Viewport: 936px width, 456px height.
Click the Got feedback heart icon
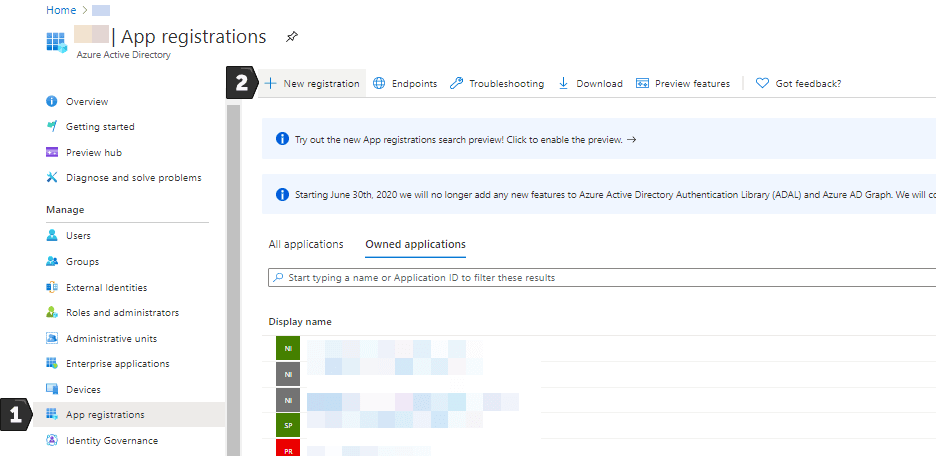coord(762,84)
